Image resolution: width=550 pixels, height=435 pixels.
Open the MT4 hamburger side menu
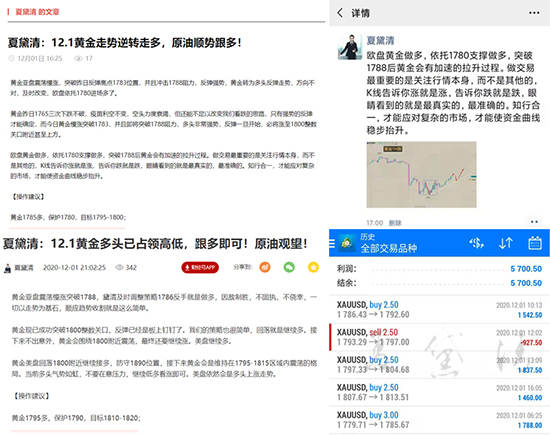332,243
